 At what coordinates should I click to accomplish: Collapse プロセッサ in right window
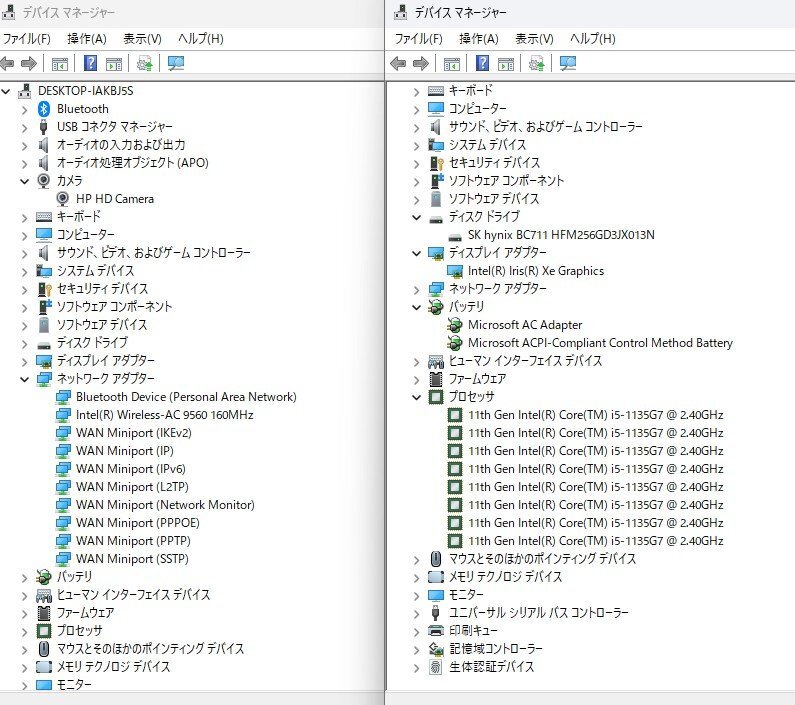coord(416,397)
